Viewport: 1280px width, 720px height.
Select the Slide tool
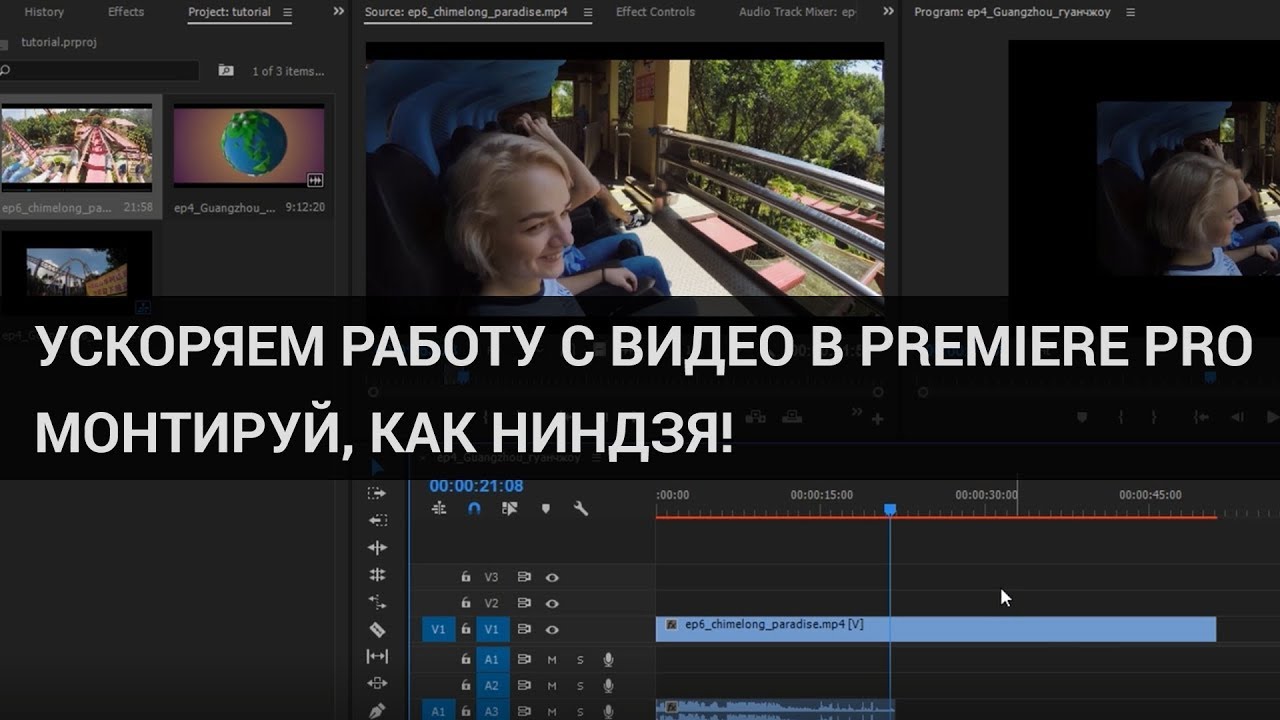tap(377, 683)
